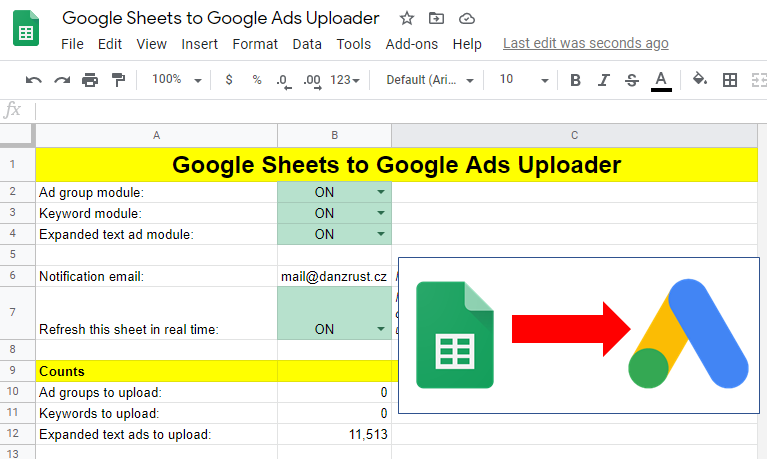Image resolution: width=767 pixels, height=459 pixels.
Task: Print the spreadsheet
Action: coord(90,80)
